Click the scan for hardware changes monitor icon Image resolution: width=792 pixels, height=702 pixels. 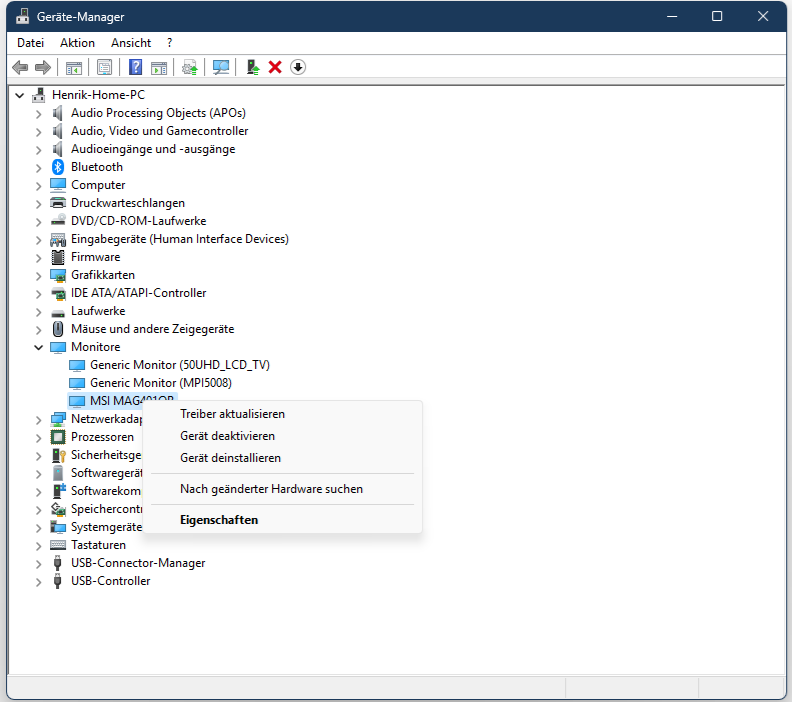221,67
